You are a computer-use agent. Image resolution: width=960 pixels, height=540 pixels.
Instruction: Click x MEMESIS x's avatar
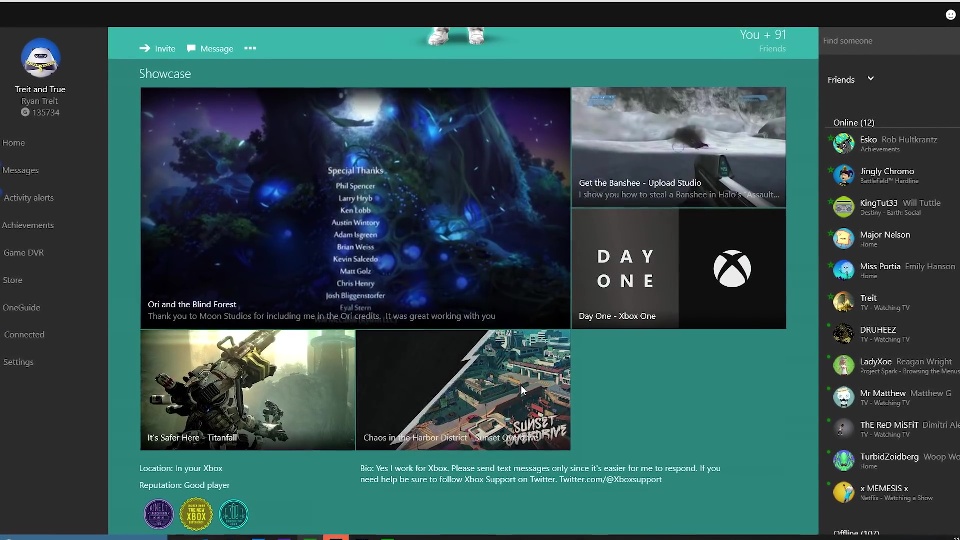[843, 492]
